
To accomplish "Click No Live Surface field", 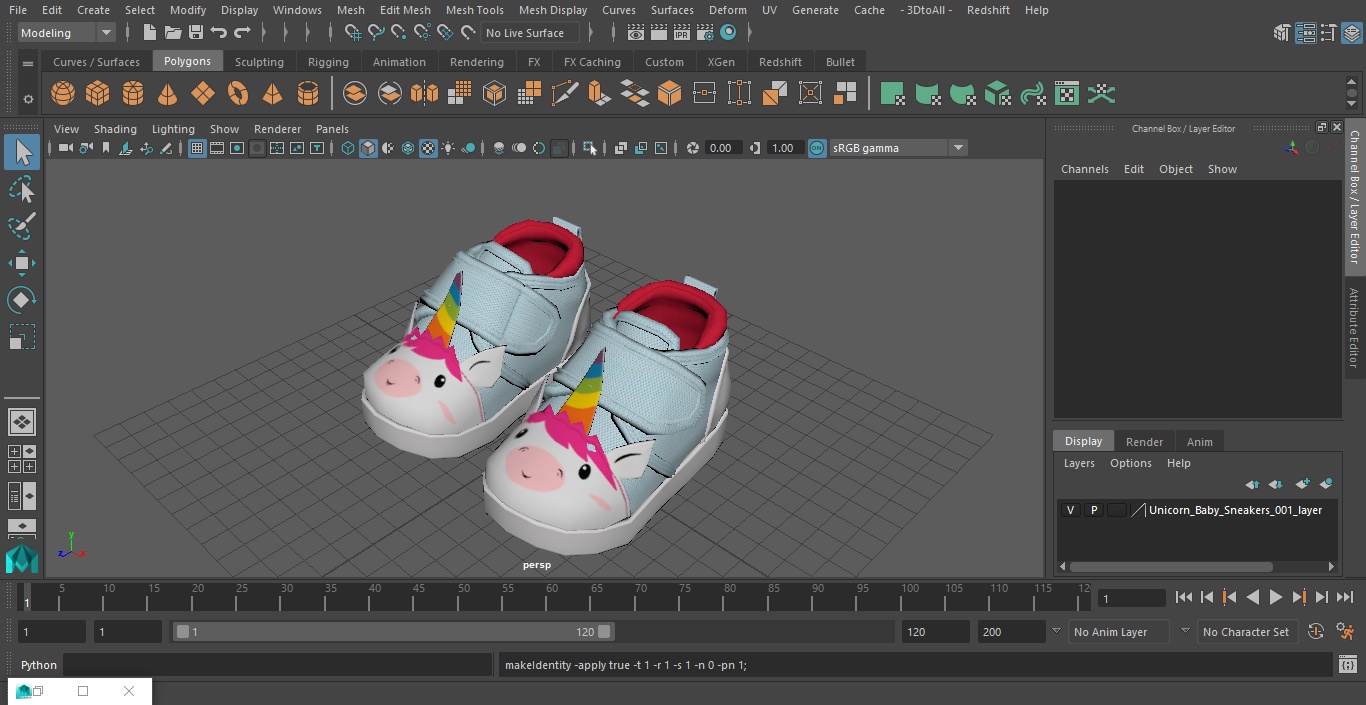I will 530,33.
